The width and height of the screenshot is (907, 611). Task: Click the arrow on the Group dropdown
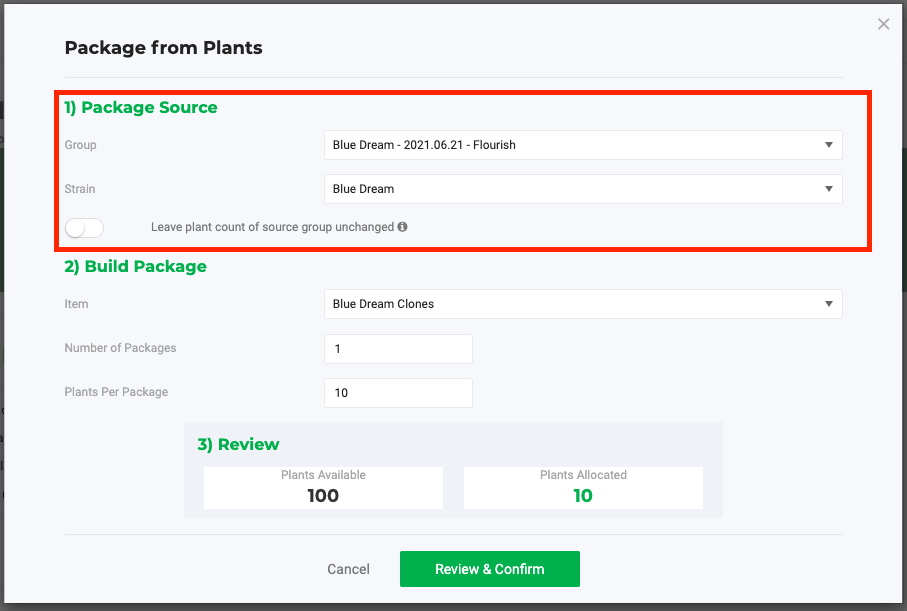(828, 145)
